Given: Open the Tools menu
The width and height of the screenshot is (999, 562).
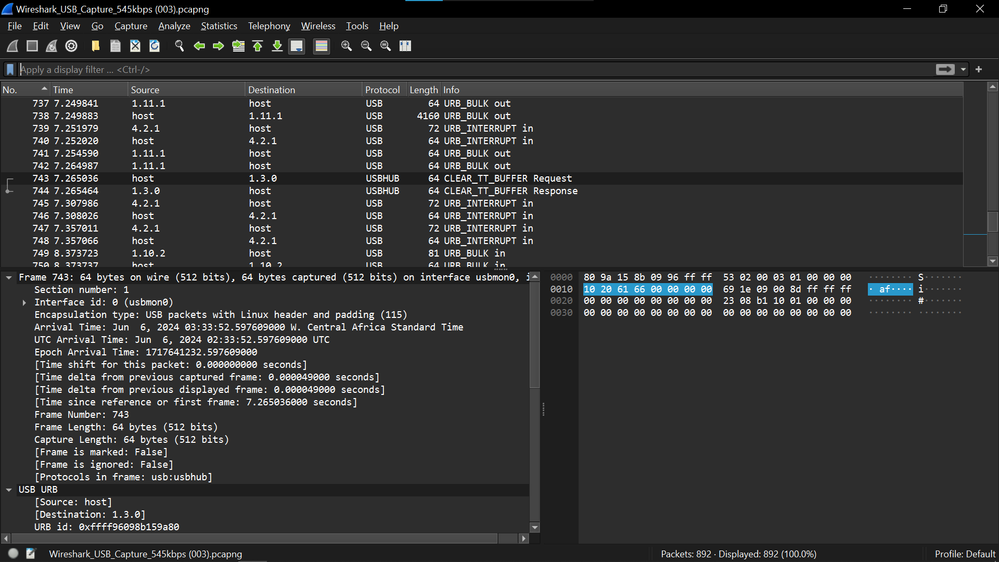Looking at the screenshot, I should pyautogui.click(x=357, y=26).
